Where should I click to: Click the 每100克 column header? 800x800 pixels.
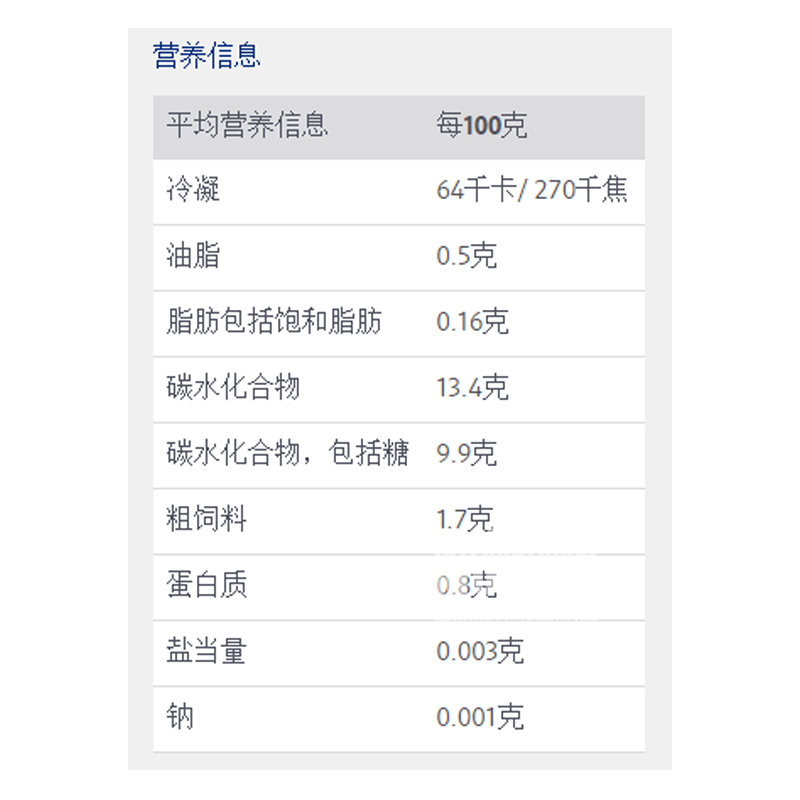click(481, 126)
